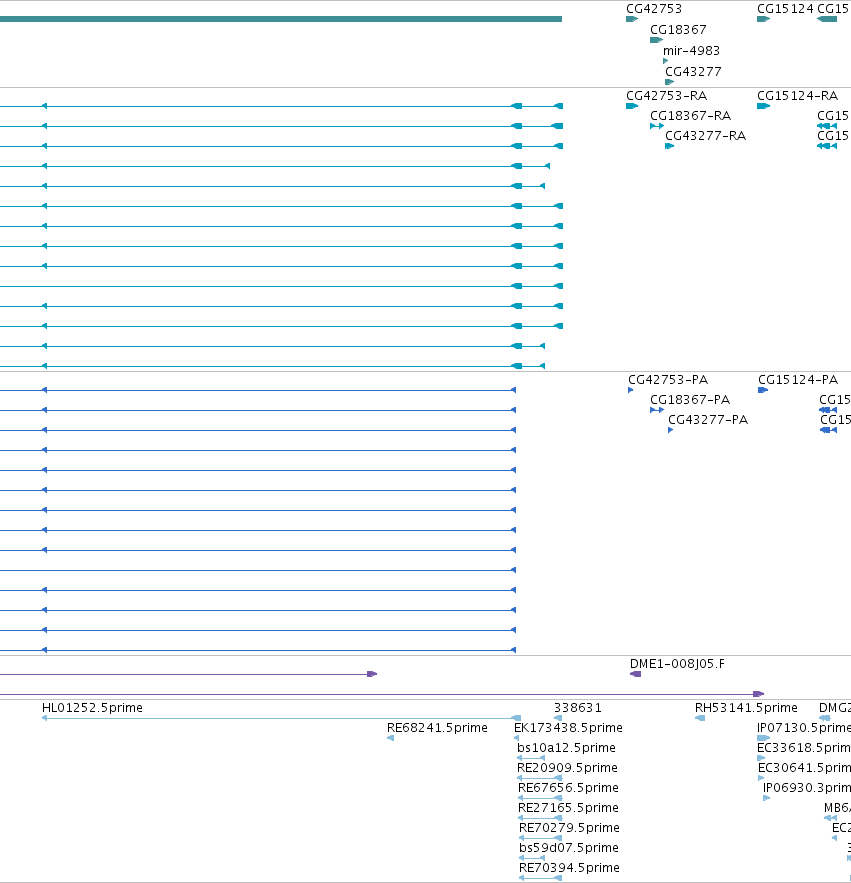
Task: Open EST label IP06930.3prime
Action: click(807, 787)
